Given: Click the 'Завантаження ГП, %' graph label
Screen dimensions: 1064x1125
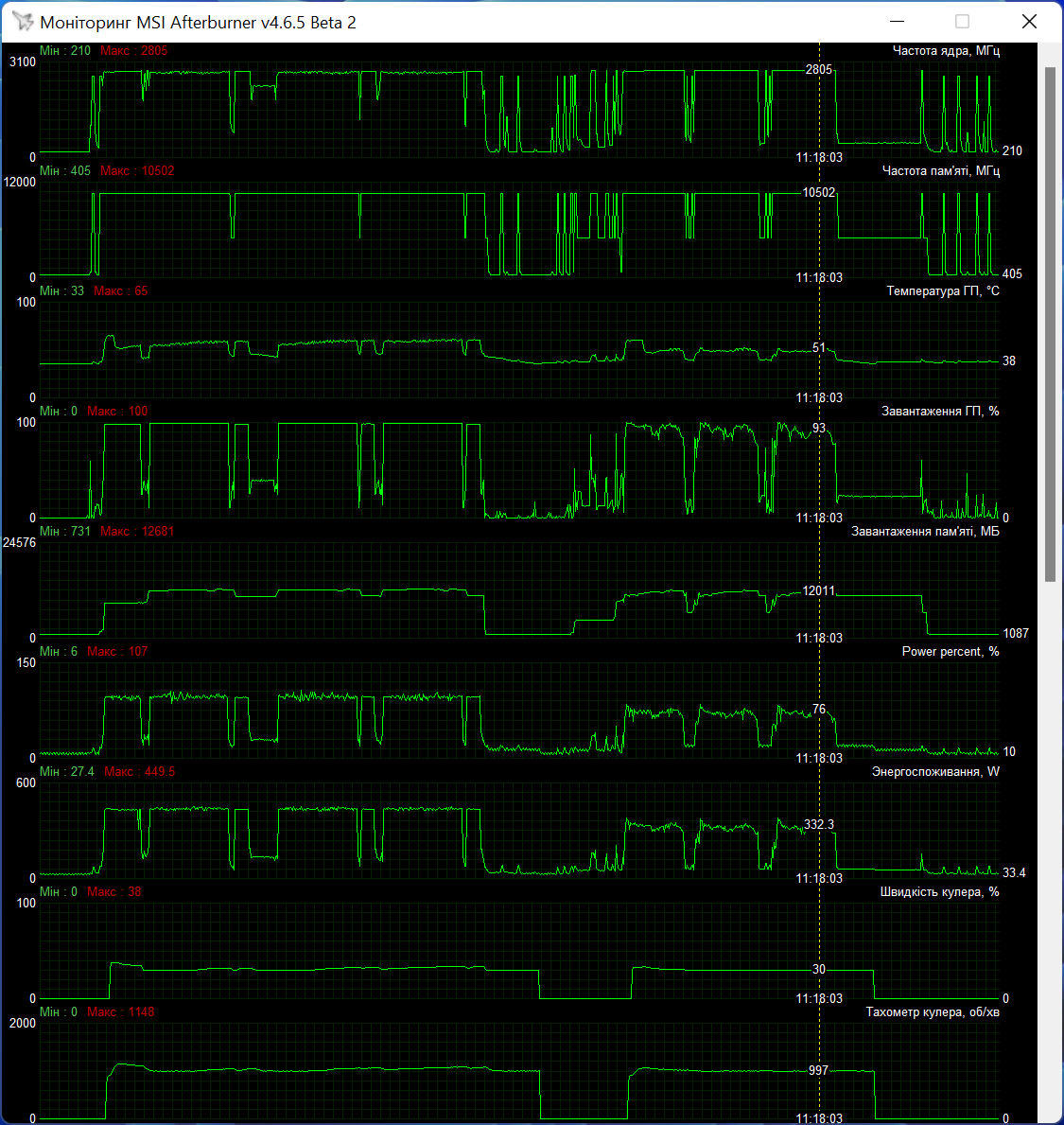Looking at the screenshot, I should point(940,412).
